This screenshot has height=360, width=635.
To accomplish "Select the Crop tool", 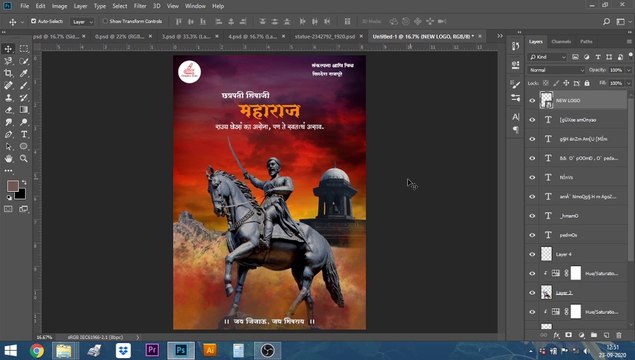I will [8, 73].
